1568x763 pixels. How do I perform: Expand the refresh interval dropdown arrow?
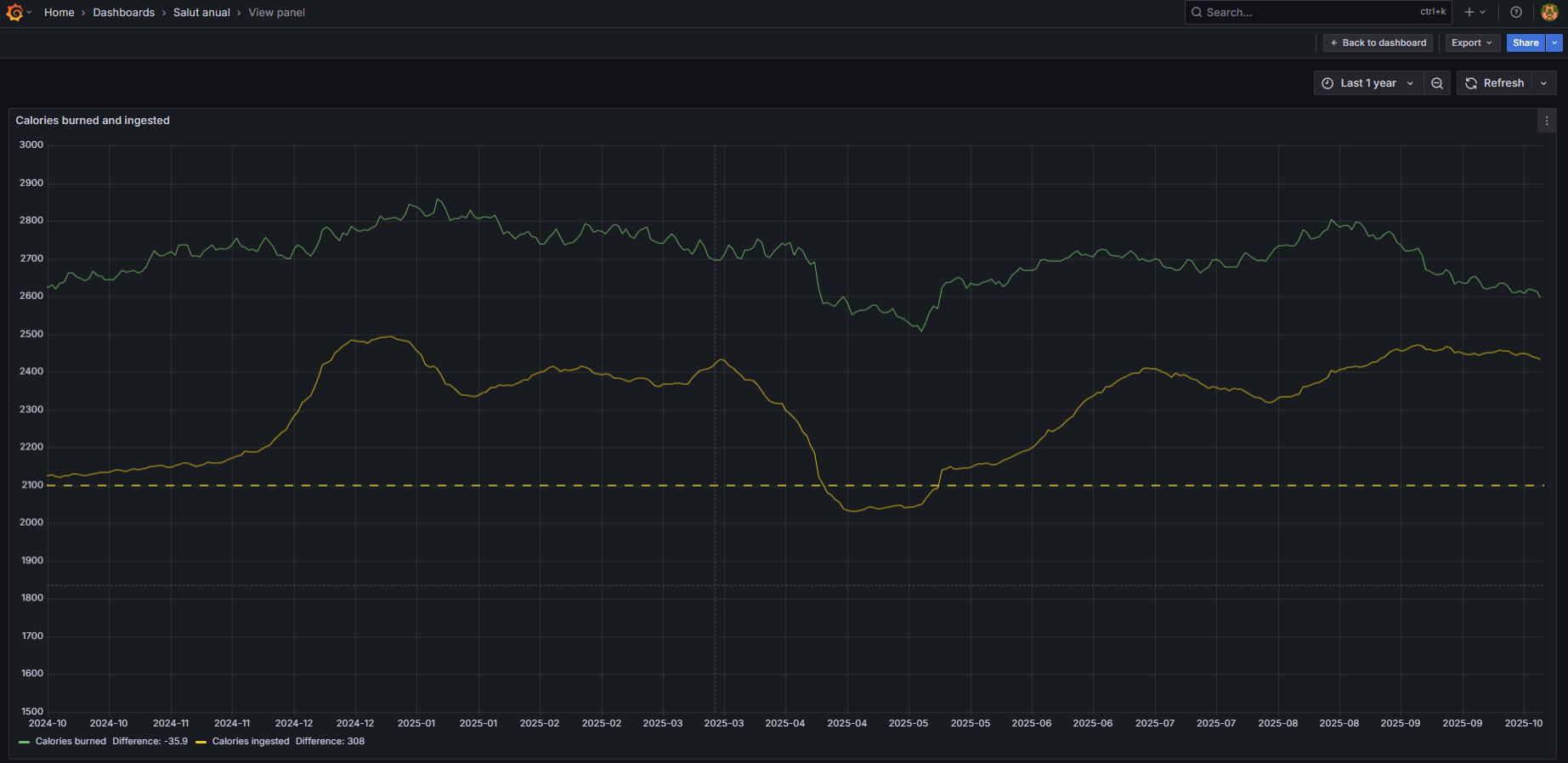point(1543,83)
